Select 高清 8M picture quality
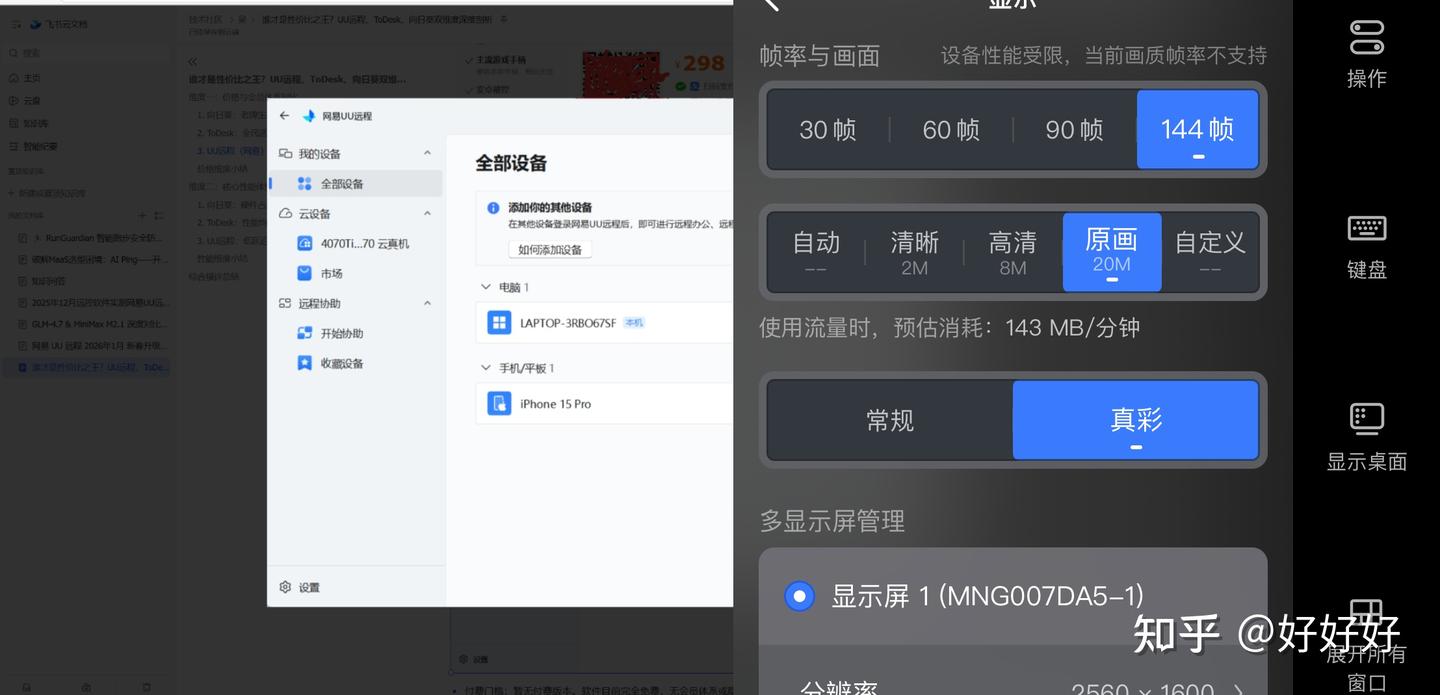The width and height of the screenshot is (1440, 695). [x=1012, y=252]
